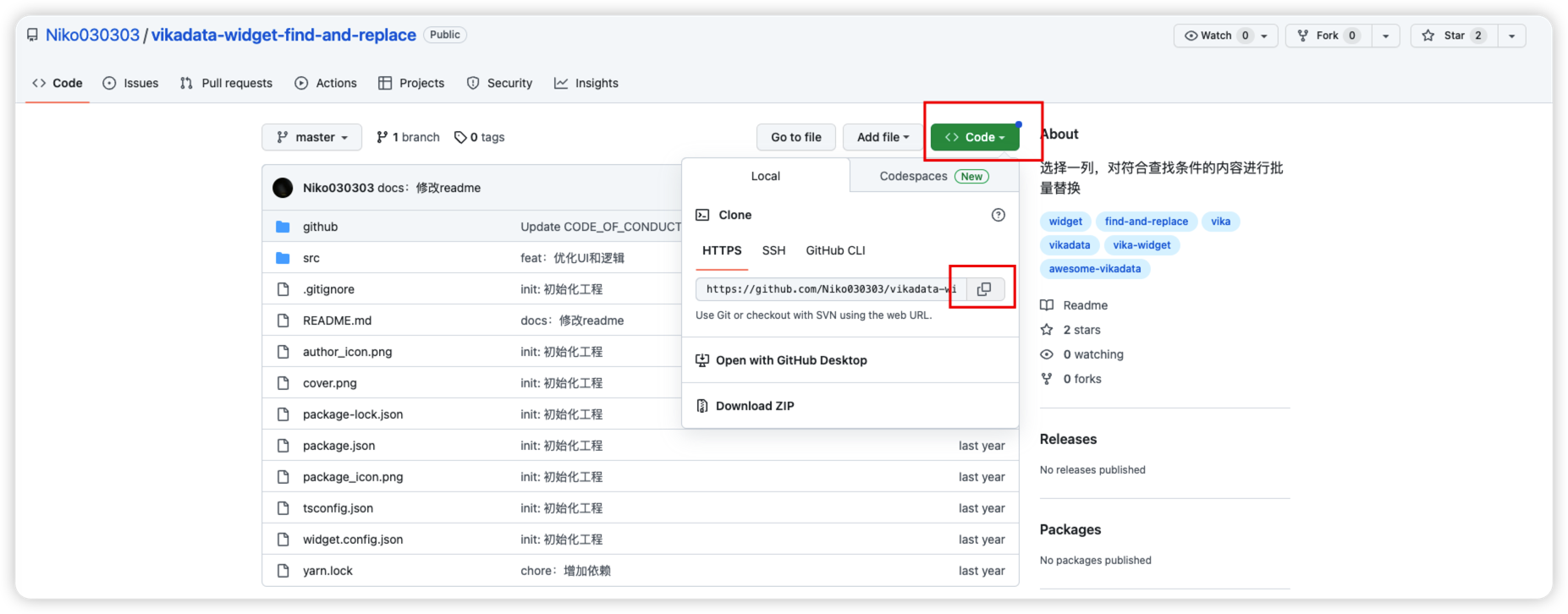Select the Local tab in clone popup

tap(766, 176)
